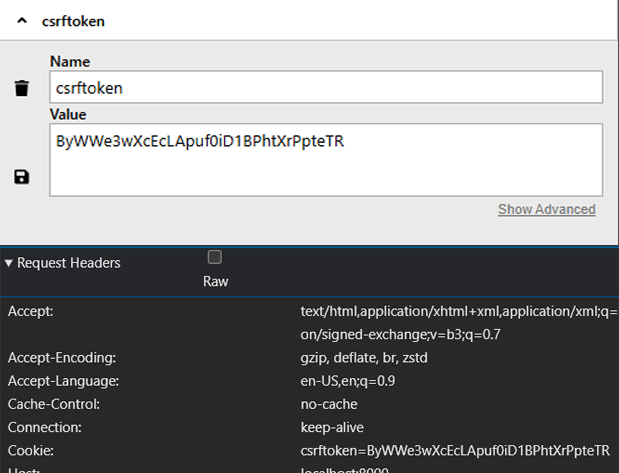The height and width of the screenshot is (473, 619).
Task: Collapse the Request Headers section triangle
Action: coord(9,263)
